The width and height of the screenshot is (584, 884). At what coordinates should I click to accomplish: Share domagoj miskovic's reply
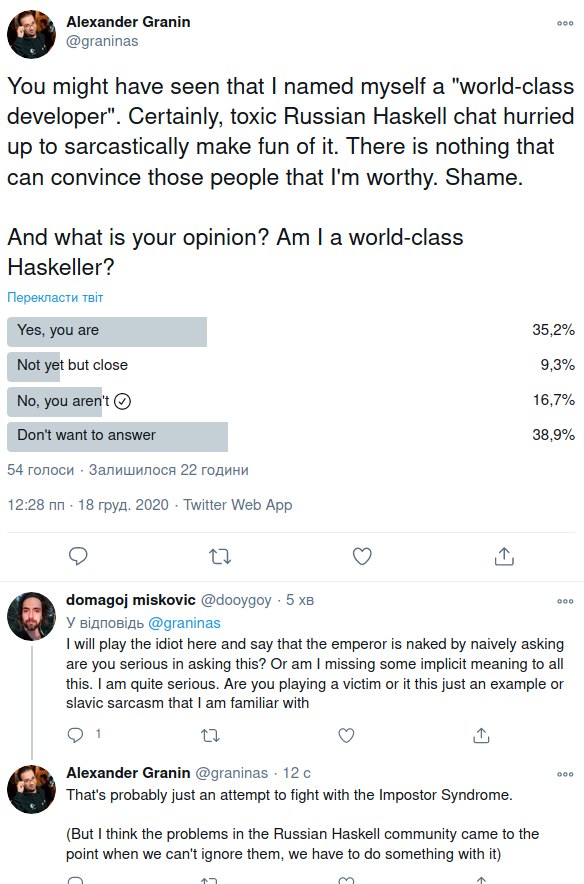pos(481,735)
